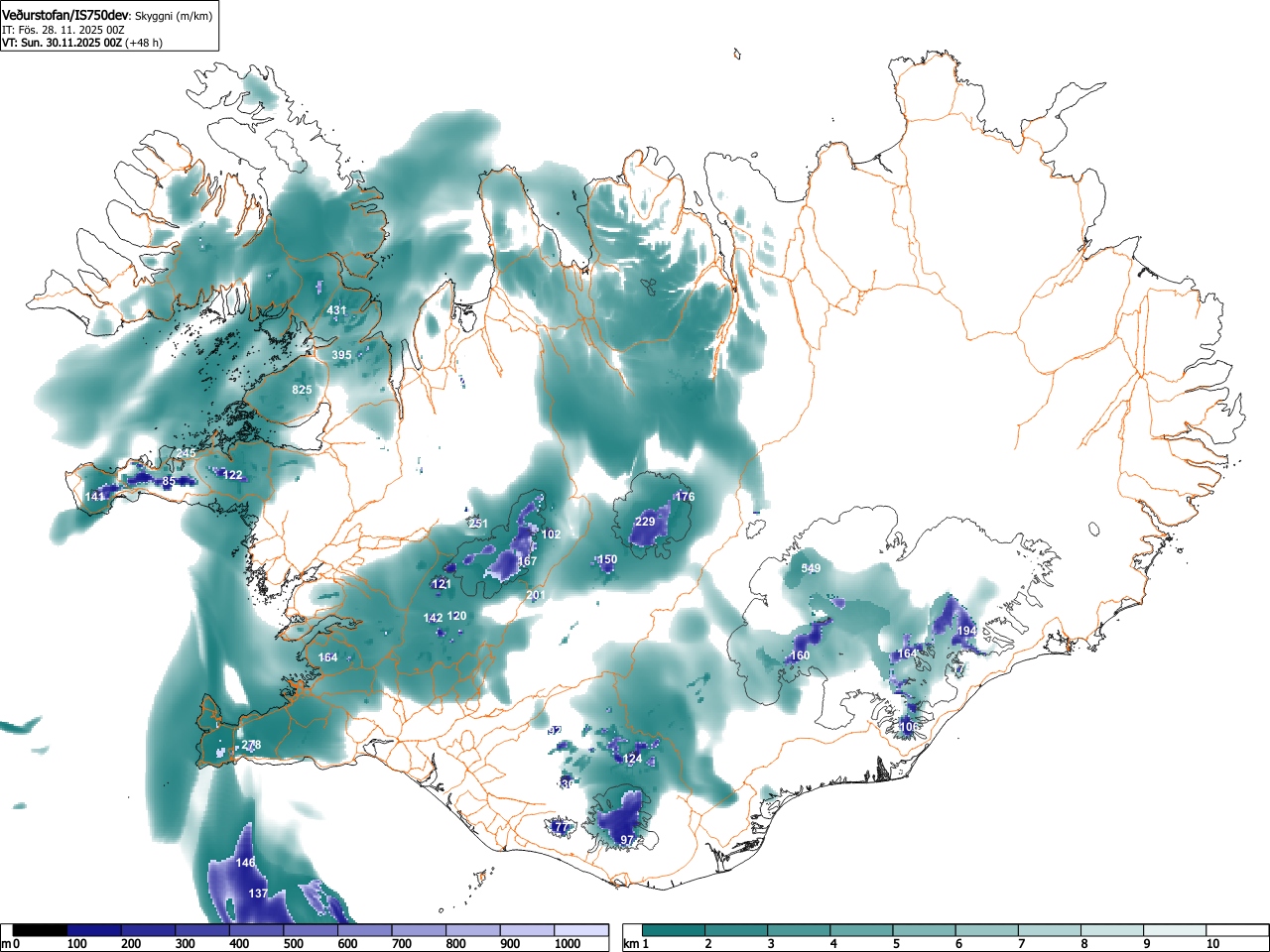
Task: Select the map value '124'
Action: (x=632, y=759)
